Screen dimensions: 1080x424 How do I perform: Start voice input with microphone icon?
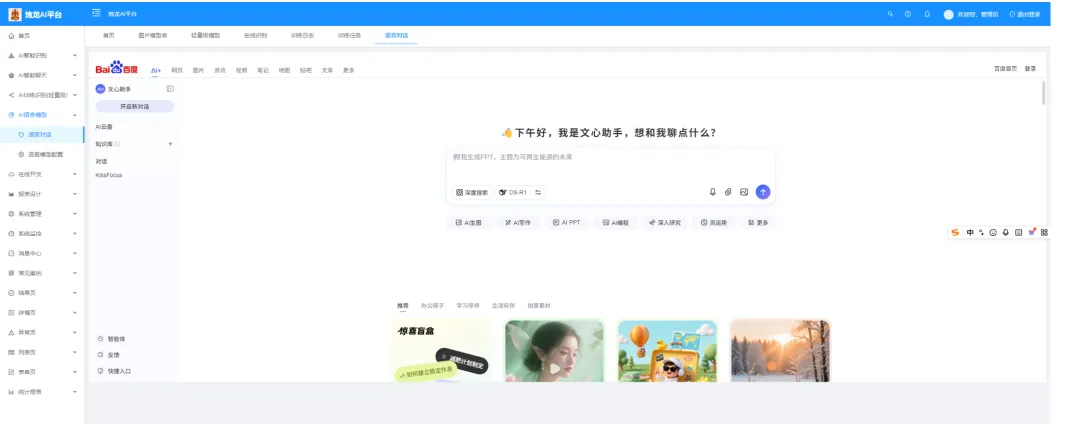[713, 192]
